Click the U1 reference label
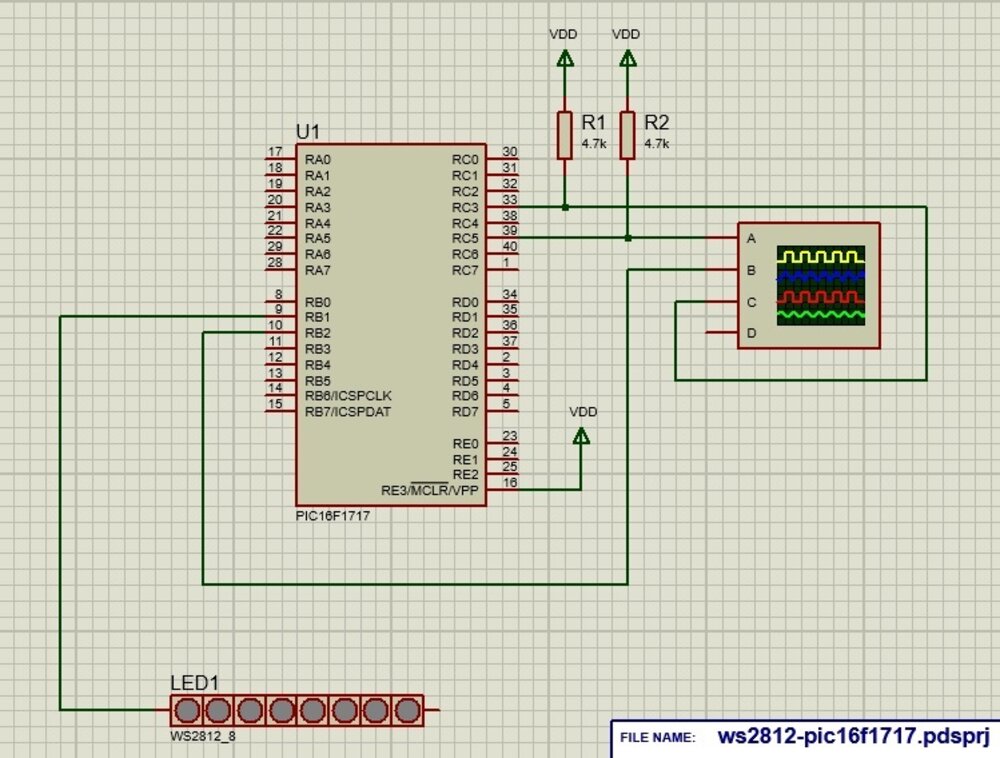Screen dimensions: 1000x758 [x=308, y=132]
